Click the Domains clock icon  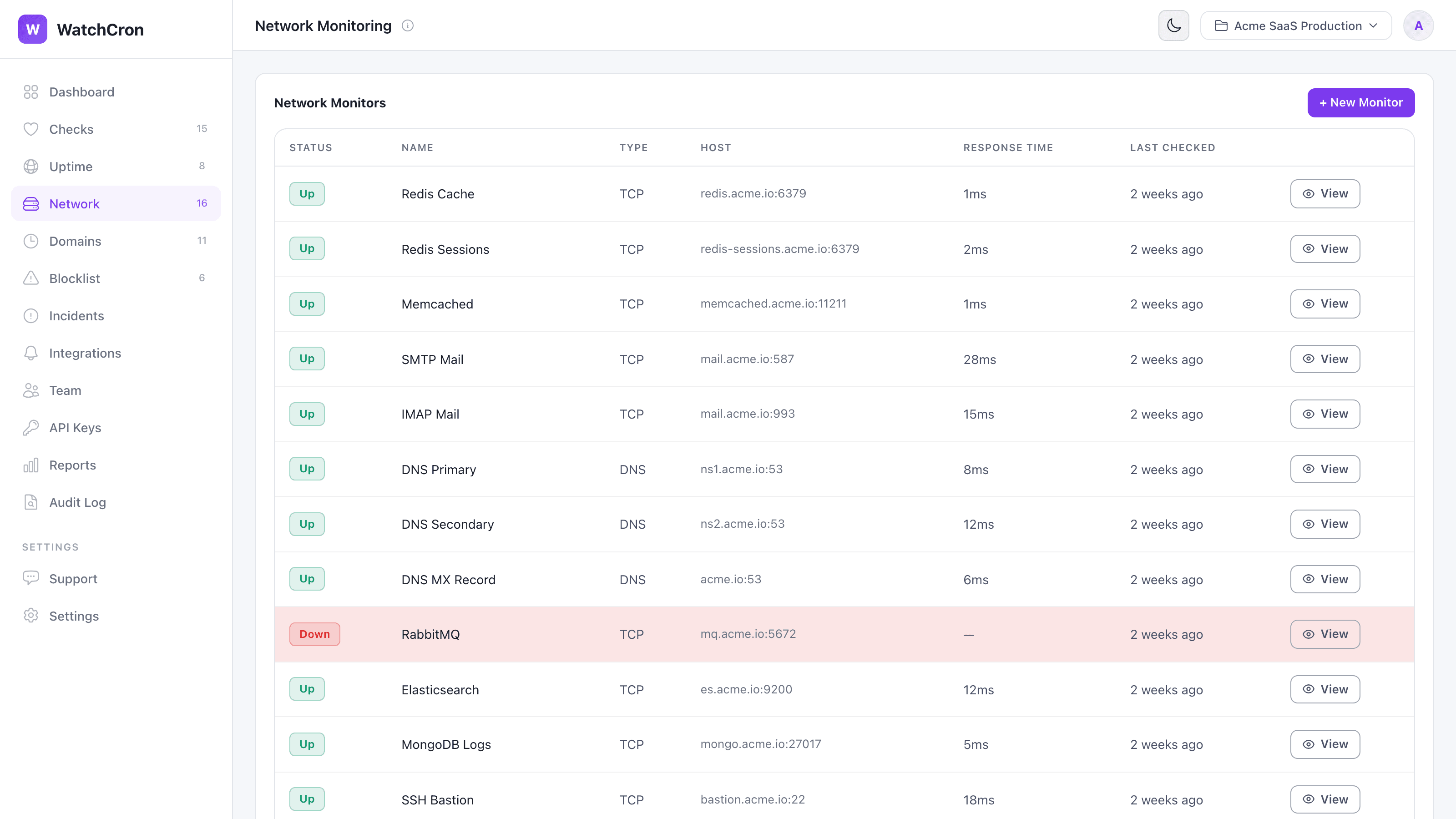tap(31, 241)
